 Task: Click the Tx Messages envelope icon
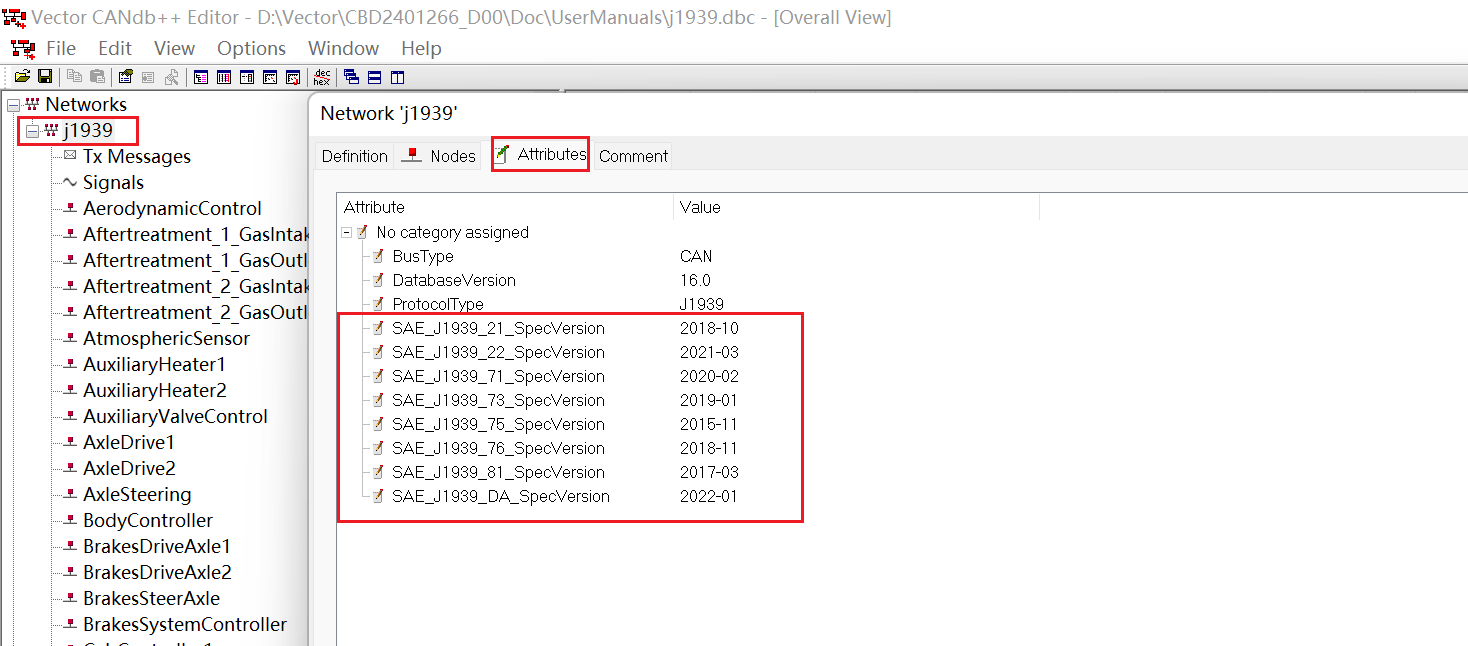pyautogui.click(x=70, y=156)
